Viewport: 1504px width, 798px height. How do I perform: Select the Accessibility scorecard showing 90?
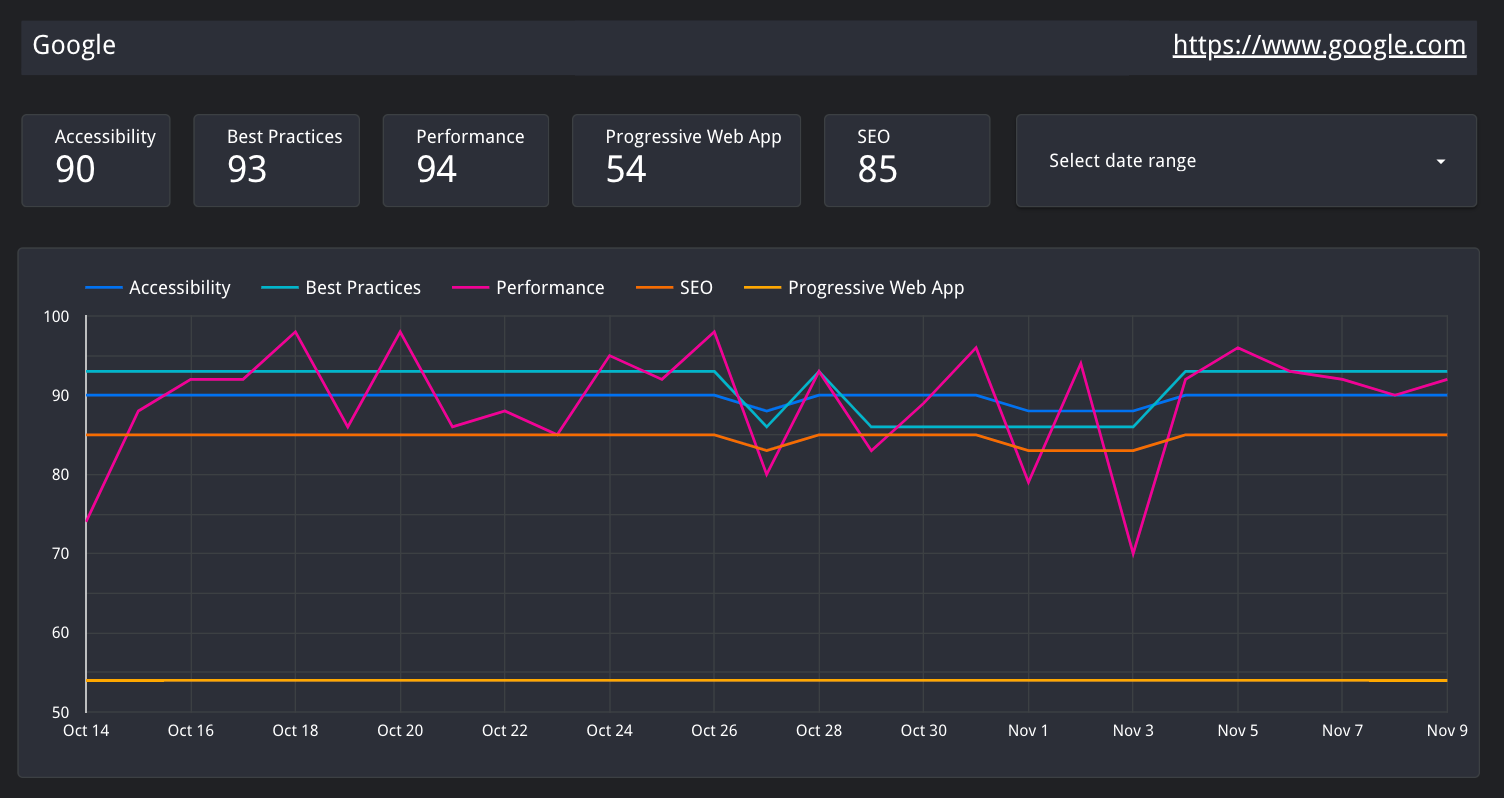[96, 161]
